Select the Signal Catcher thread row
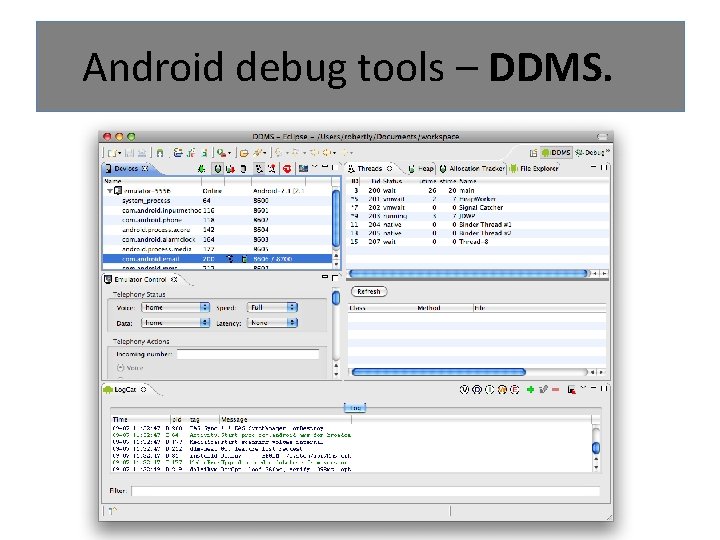This screenshot has height=540, width=720. point(478,208)
